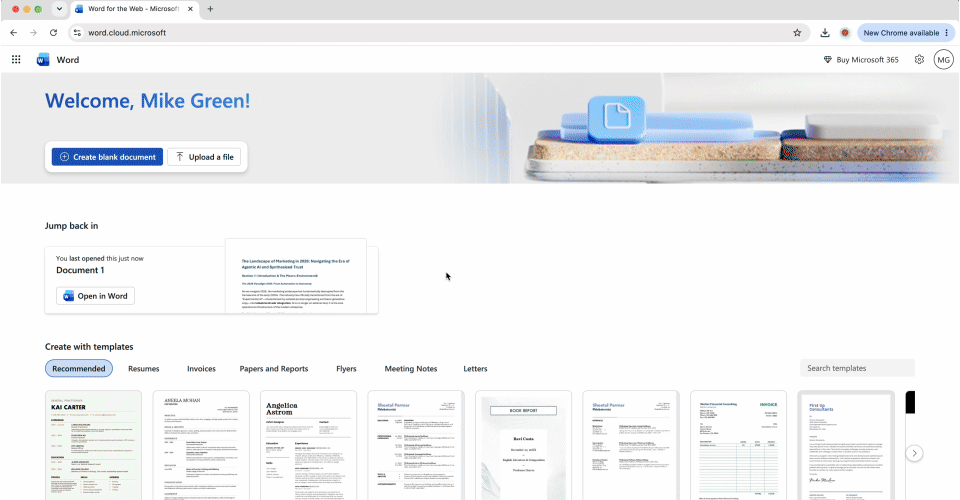Expand the tab search dropdown chevron

point(59,9)
